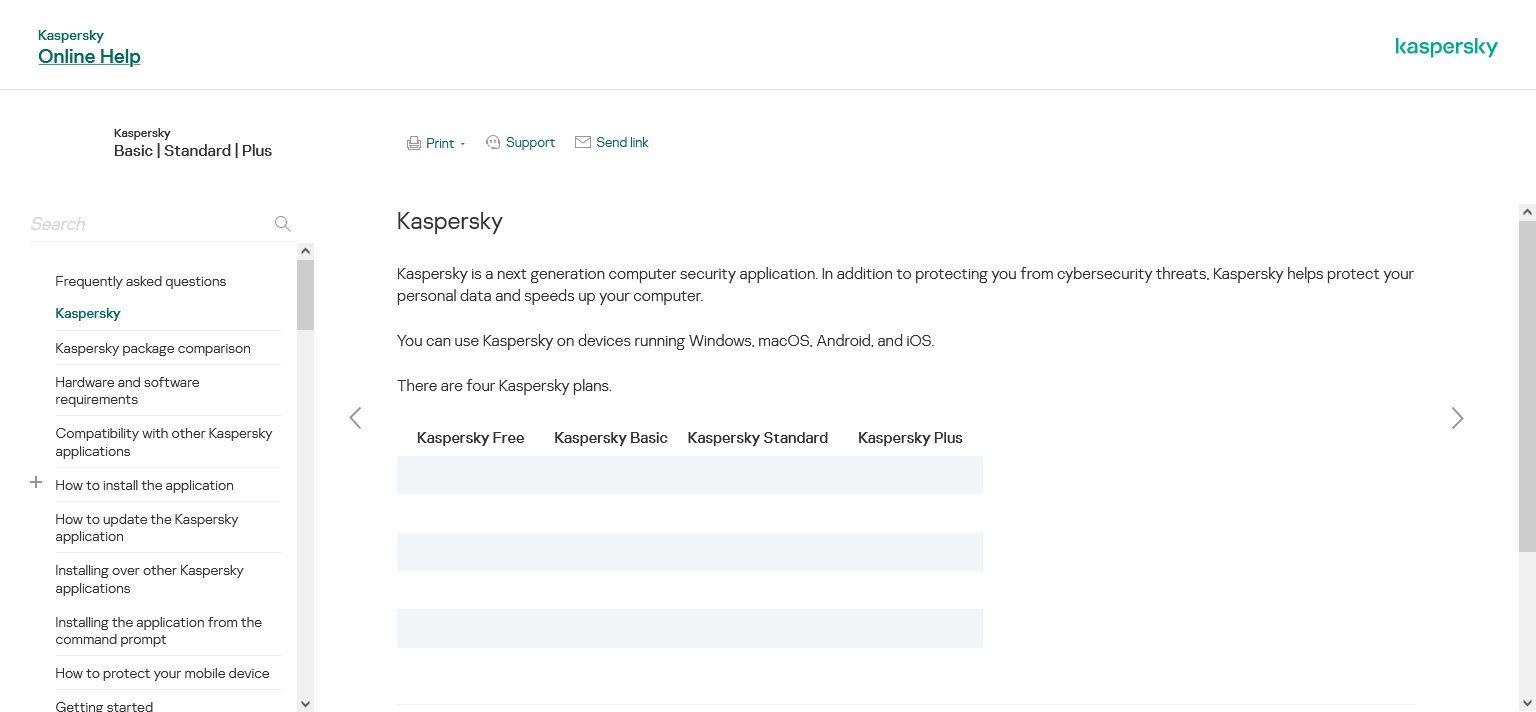The width and height of the screenshot is (1536, 712).
Task: Click Kaspersky Basic column header
Action: (611, 438)
